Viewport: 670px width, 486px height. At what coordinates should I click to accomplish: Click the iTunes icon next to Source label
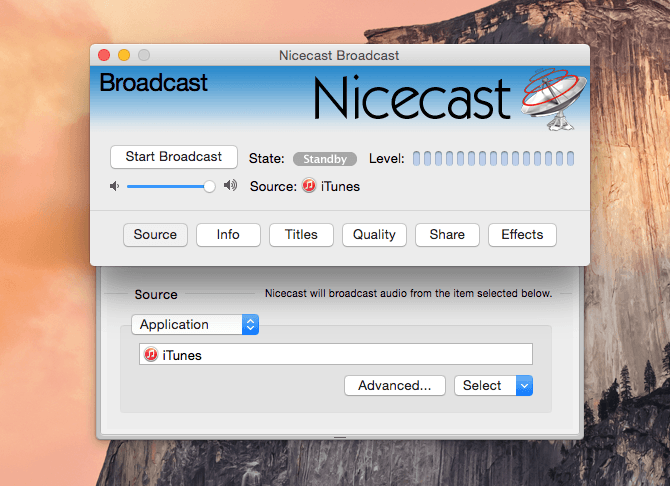coord(309,186)
